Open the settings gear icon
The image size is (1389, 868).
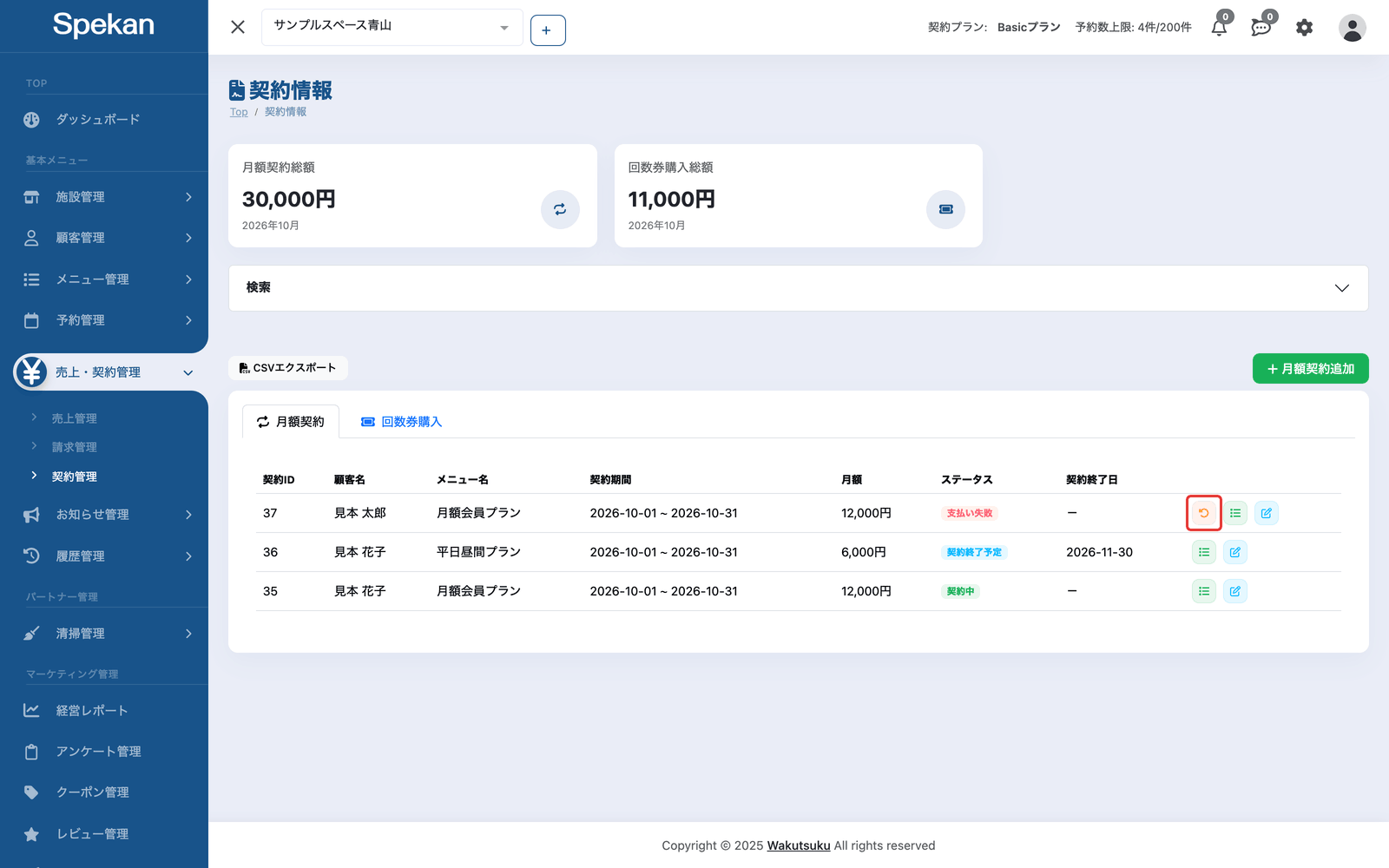click(x=1304, y=28)
